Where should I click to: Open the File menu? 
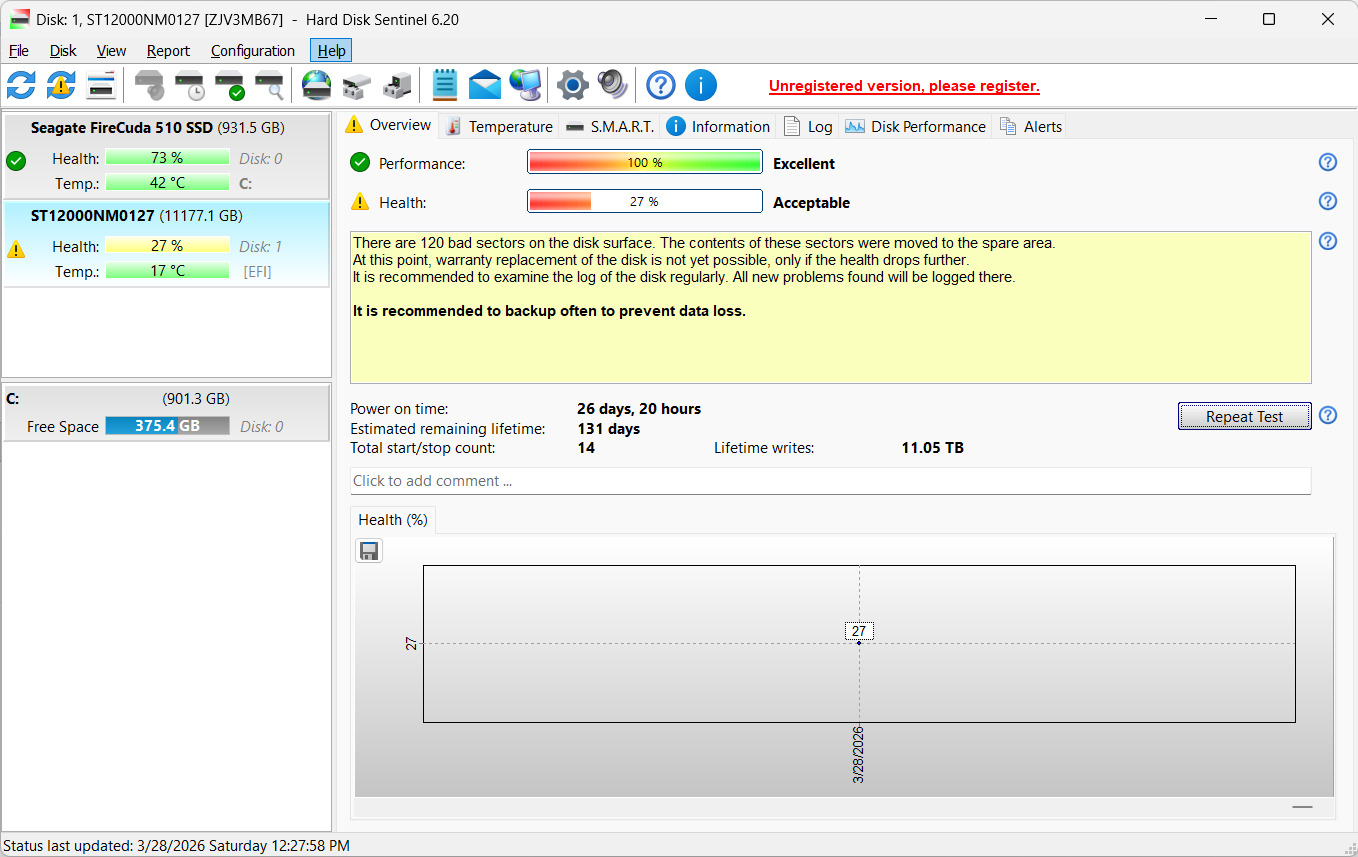(19, 51)
